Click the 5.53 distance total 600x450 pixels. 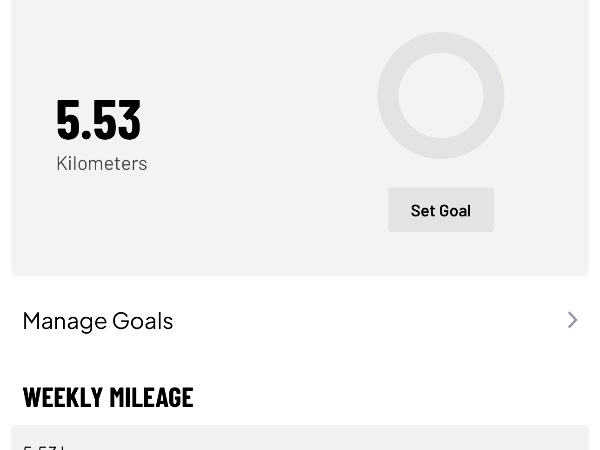coord(98,118)
